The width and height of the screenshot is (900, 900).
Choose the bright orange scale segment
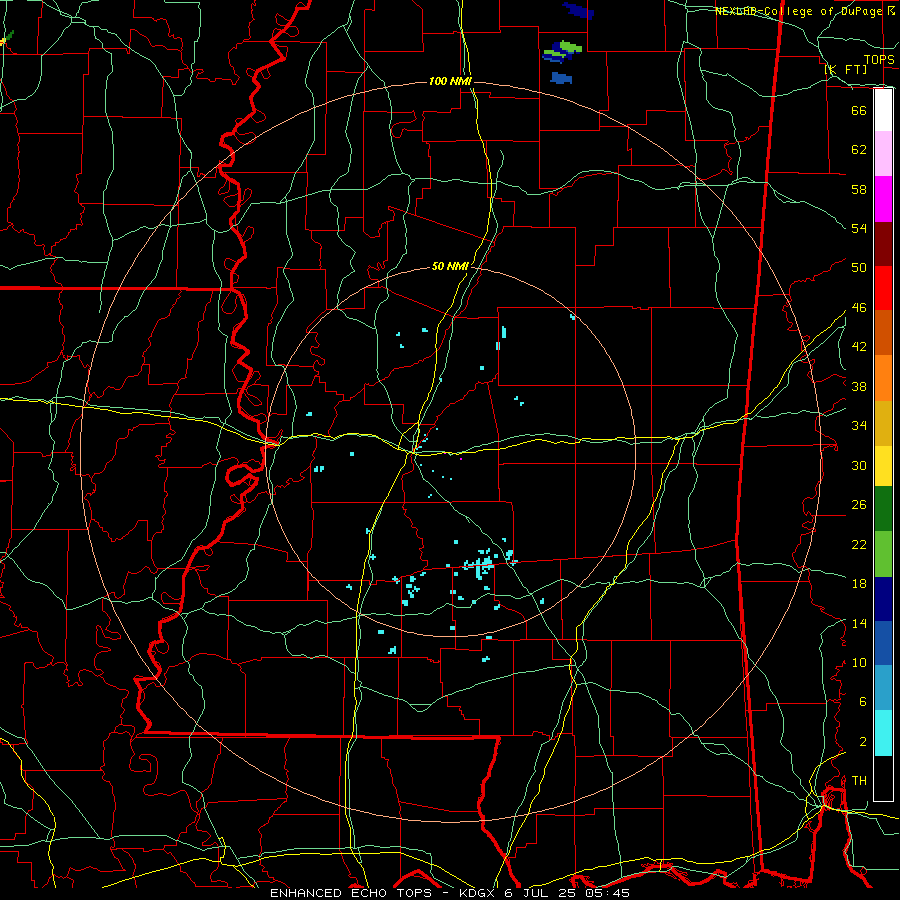pos(883,377)
